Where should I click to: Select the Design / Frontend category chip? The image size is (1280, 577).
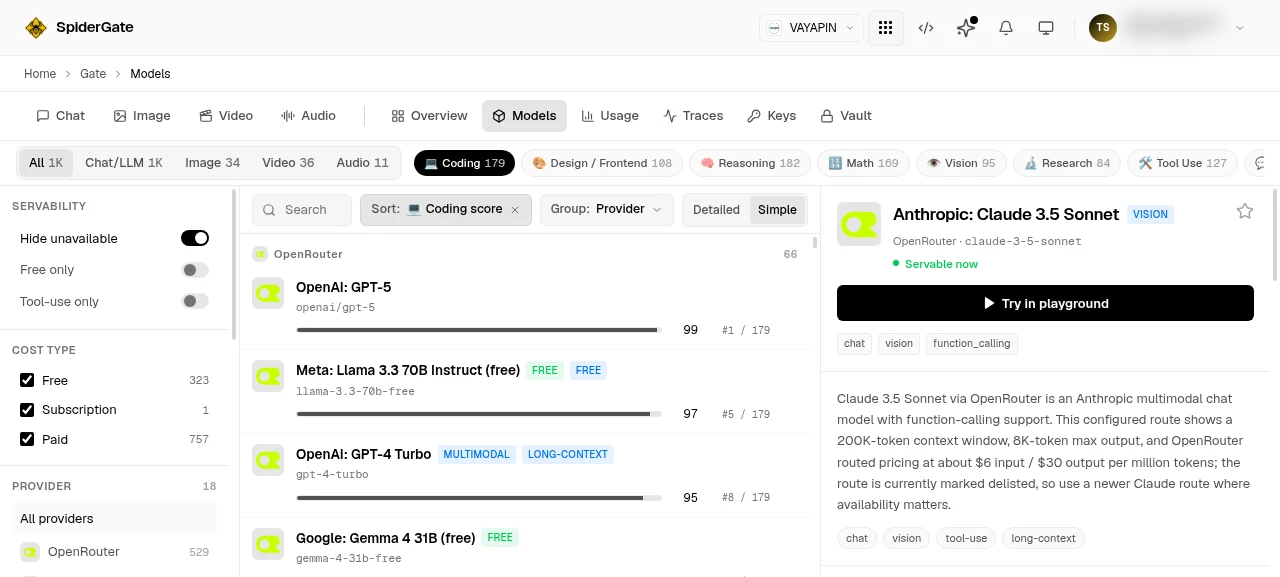click(602, 163)
